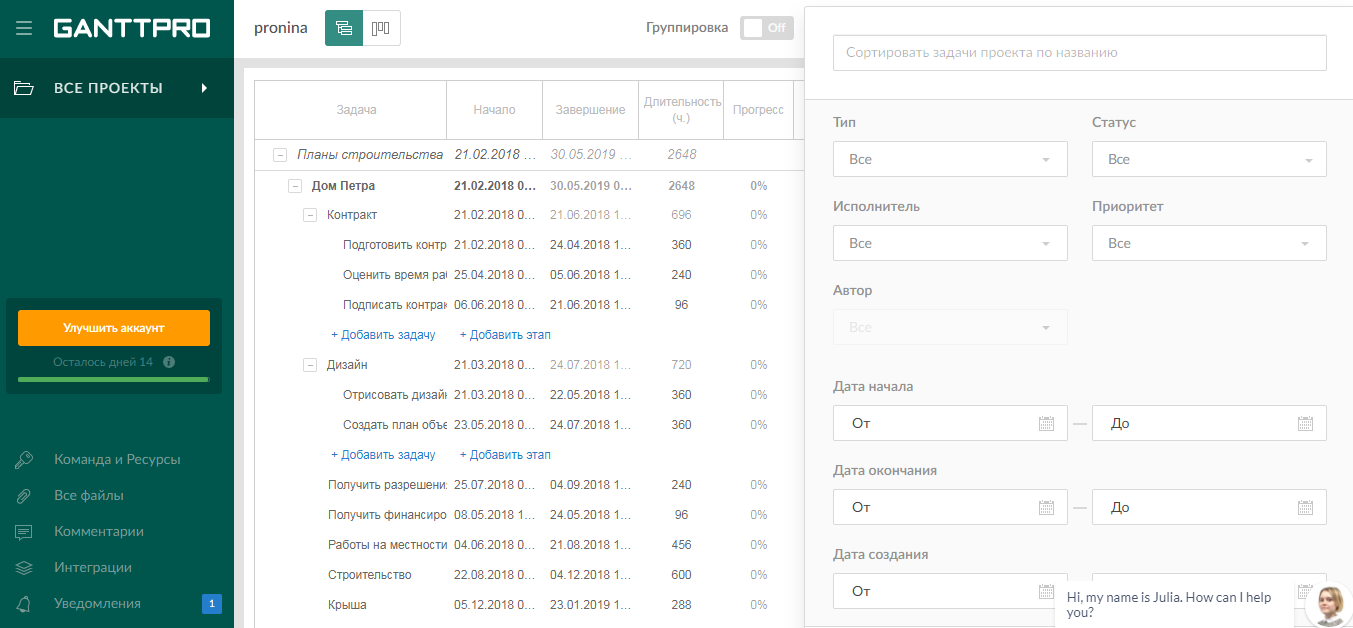Click the Julia chat avatar
The image size is (1353, 628).
tap(1330, 604)
